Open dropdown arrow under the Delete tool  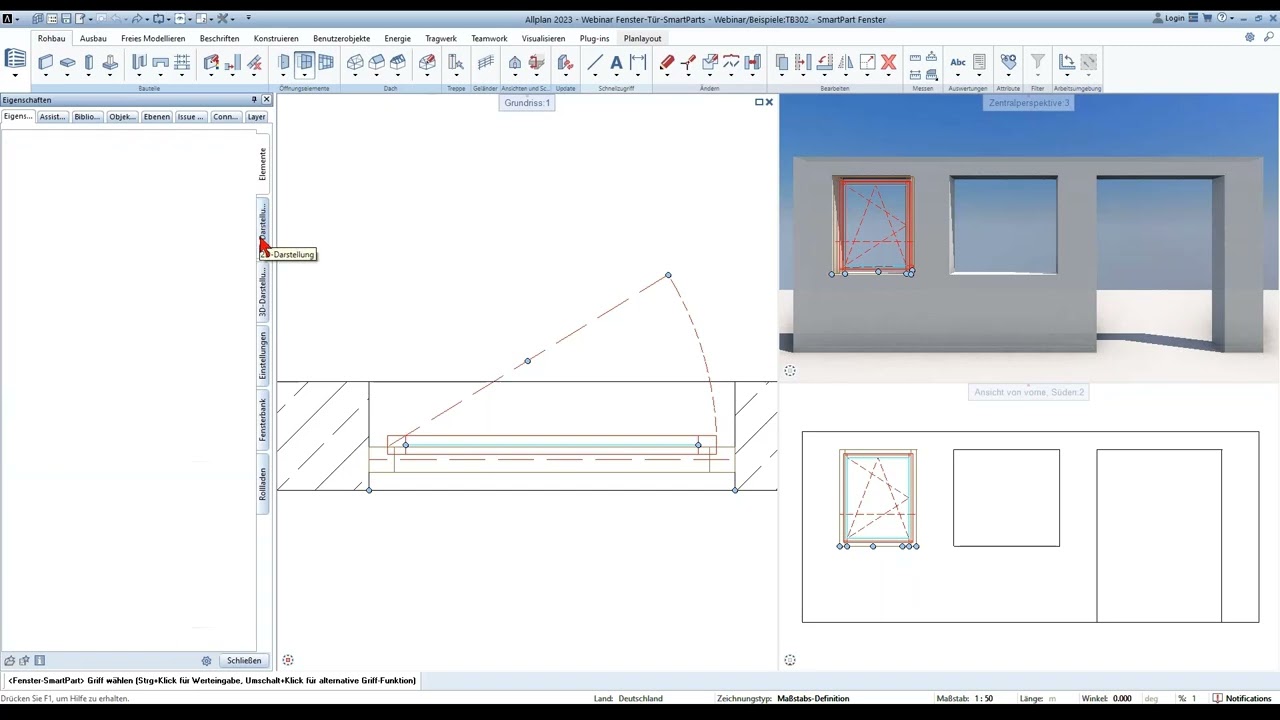pos(888,75)
